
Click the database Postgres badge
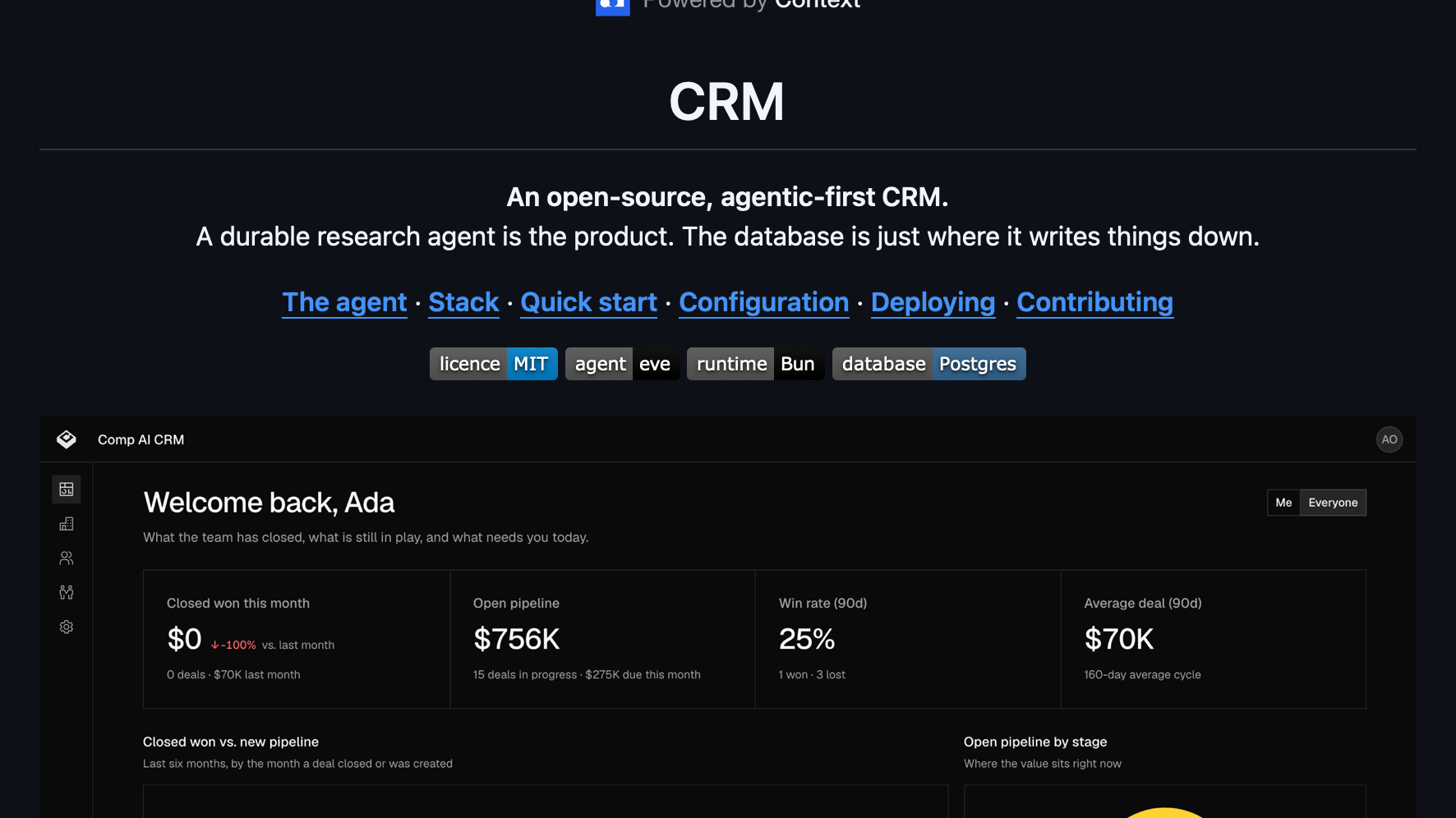(929, 364)
